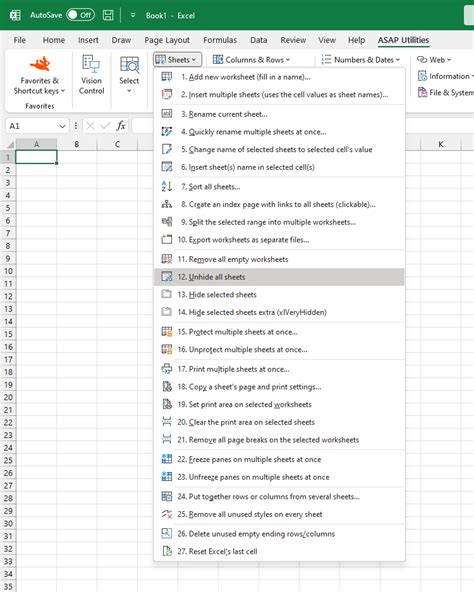The width and height of the screenshot is (474, 592).
Task: Expand the Name Box dropdown arrow
Action: coord(62,126)
